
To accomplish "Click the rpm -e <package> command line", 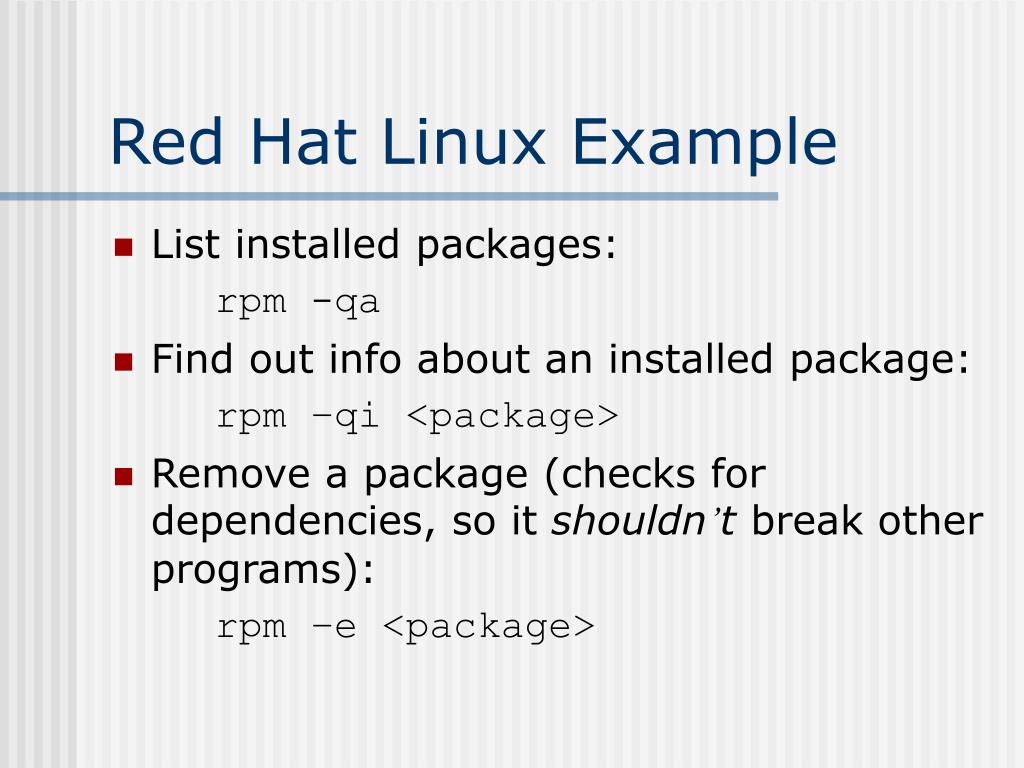I will tap(406, 628).
